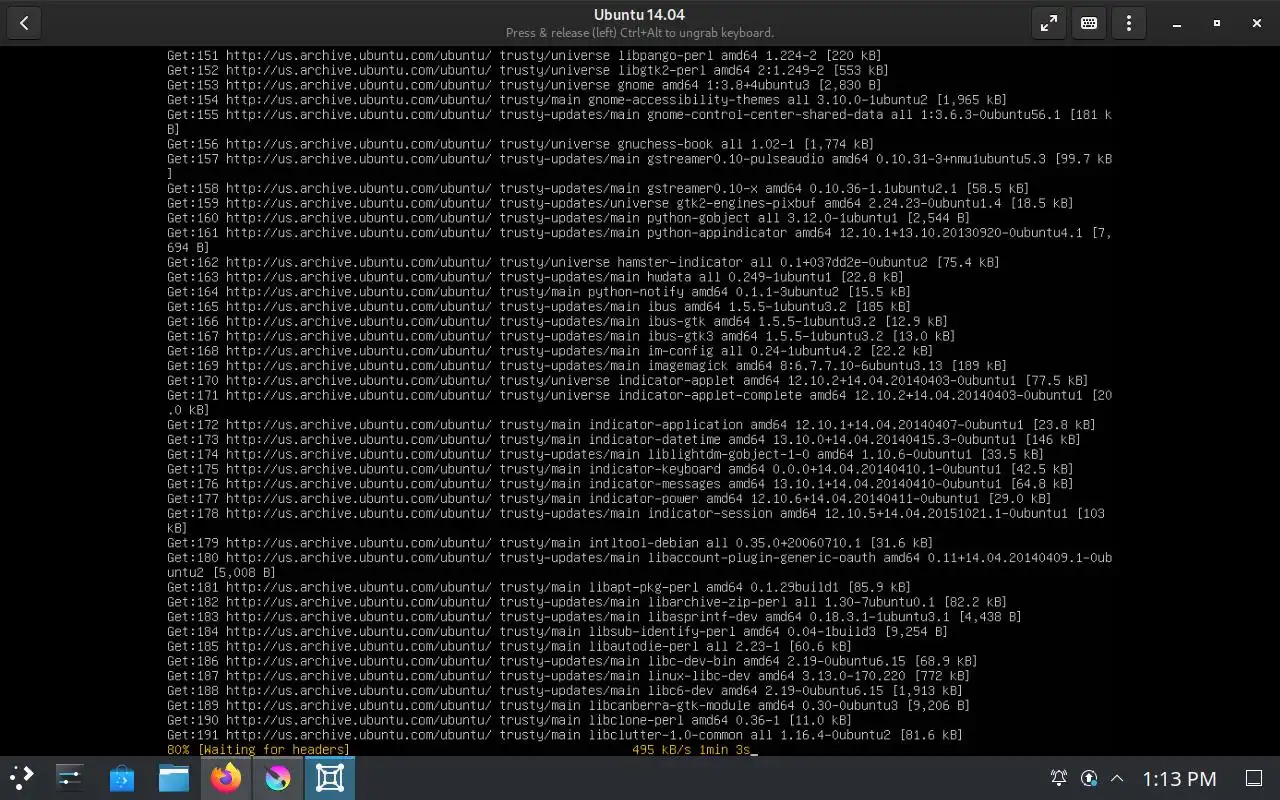The height and width of the screenshot is (800, 1280).
Task: Click the 'Get:191' libclutter-1.0-common line
Action: click(x=565, y=735)
